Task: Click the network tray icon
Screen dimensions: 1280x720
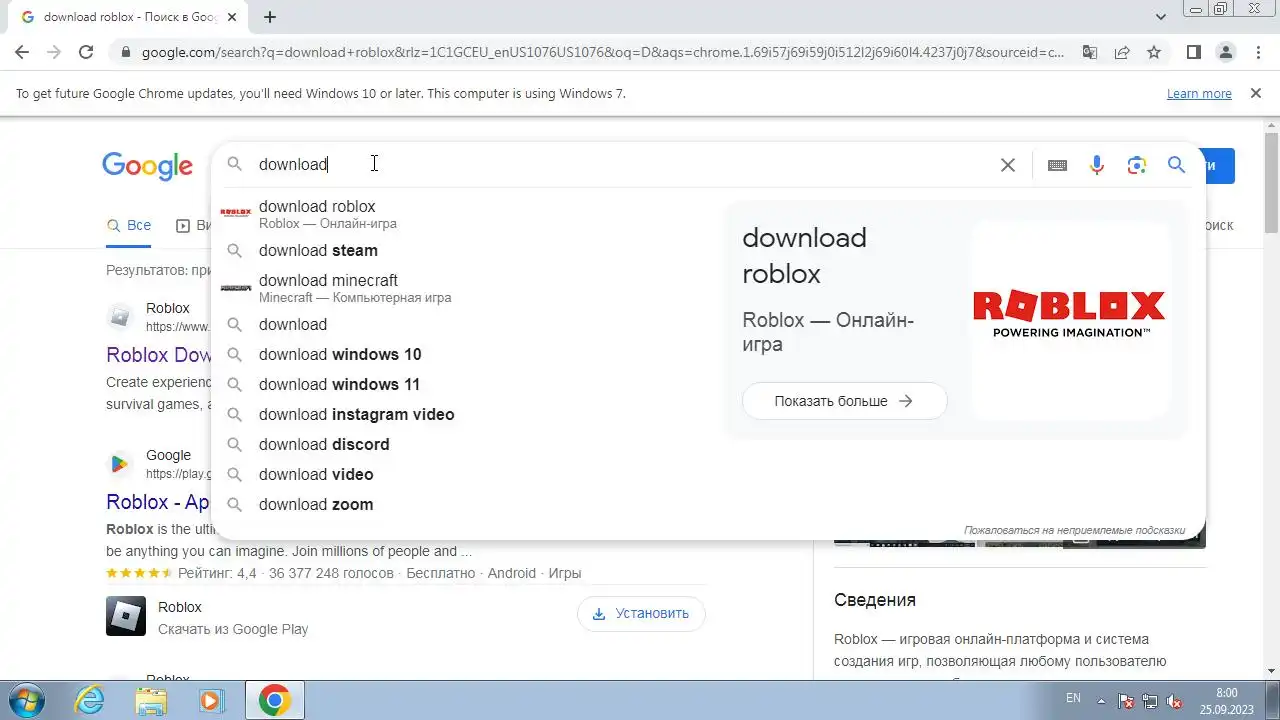Action: [1150, 700]
